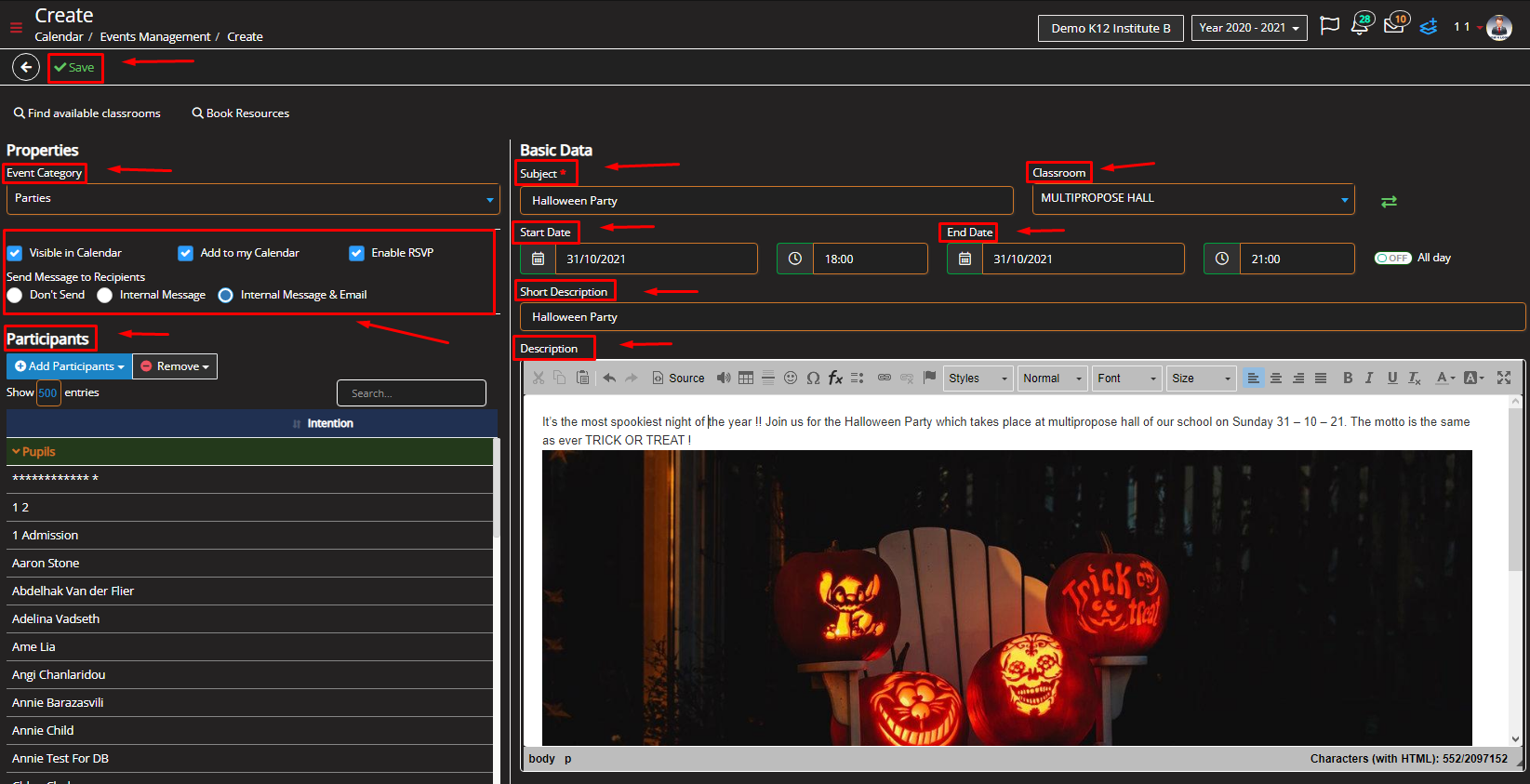
Task: Open the Remove dropdown
Action: 175,366
